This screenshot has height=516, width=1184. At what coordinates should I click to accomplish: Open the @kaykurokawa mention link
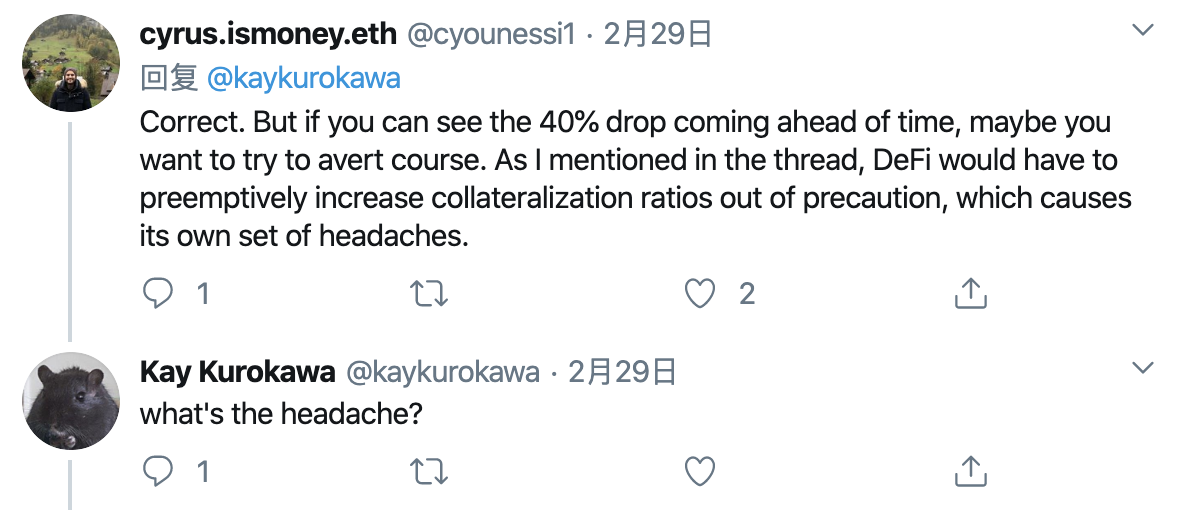(x=303, y=79)
